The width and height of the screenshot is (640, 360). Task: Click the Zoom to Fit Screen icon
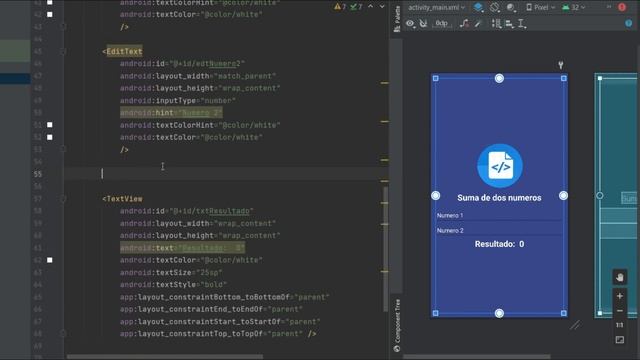620,340
